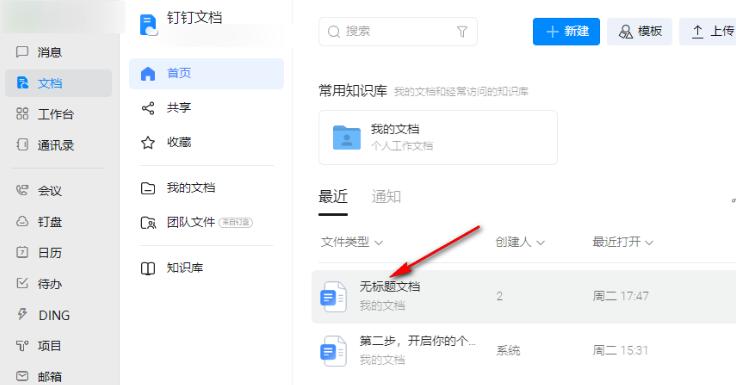Go to 会议 meetings
The image size is (736, 385).
[x=39, y=191]
